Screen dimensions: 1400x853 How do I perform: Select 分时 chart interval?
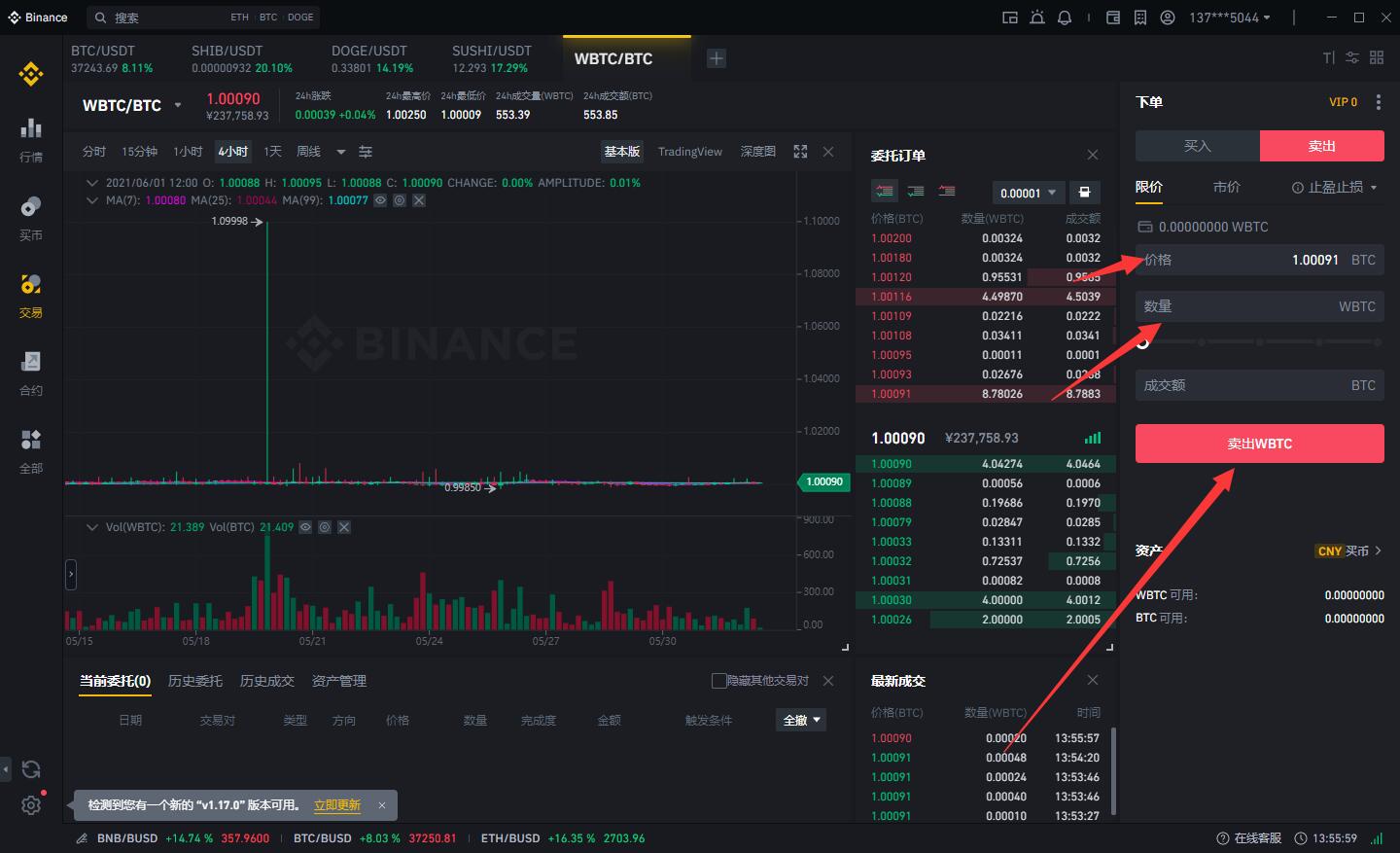[x=94, y=152]
